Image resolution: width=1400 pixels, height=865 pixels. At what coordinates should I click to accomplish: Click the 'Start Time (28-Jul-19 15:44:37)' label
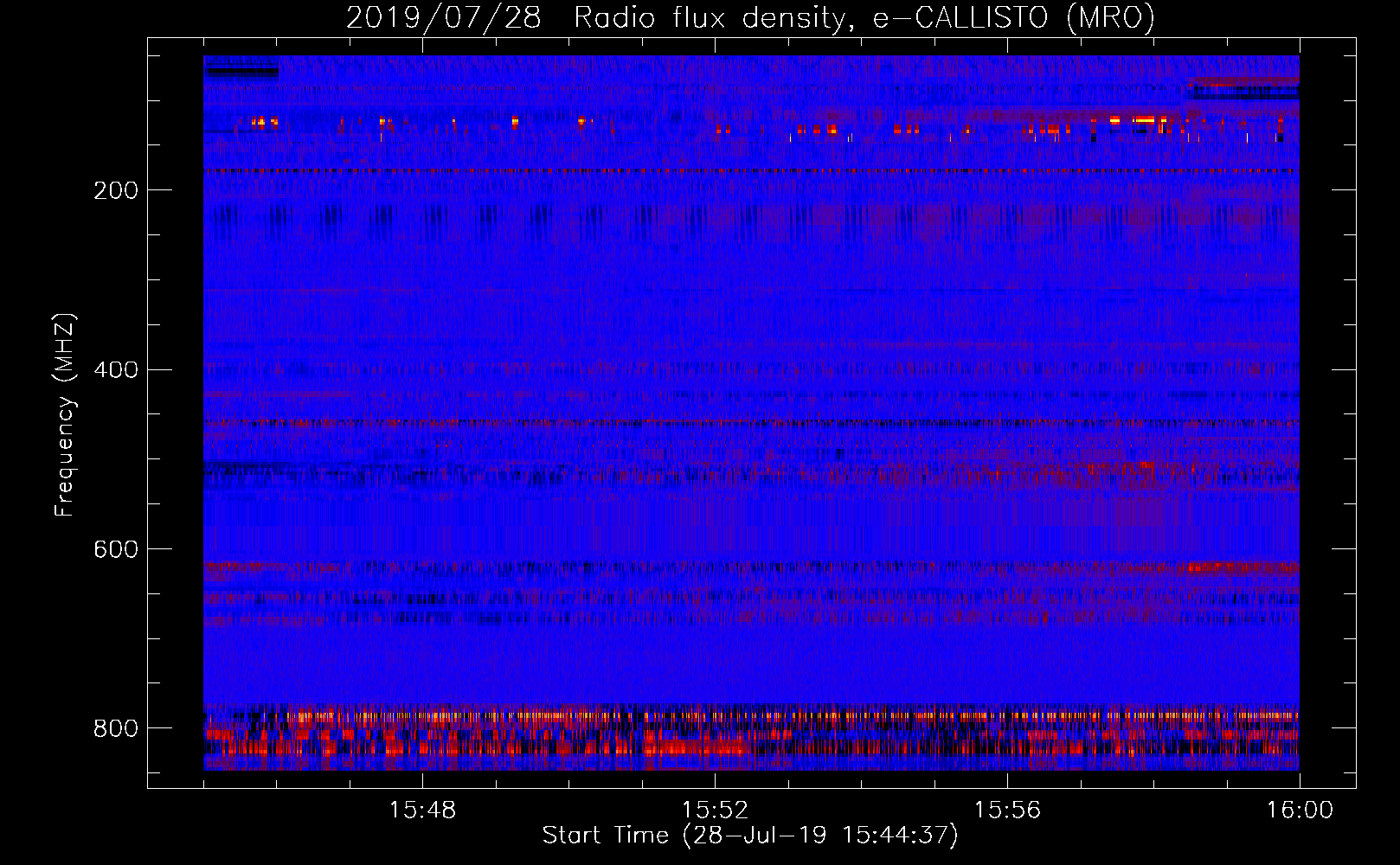pos(750,836)
